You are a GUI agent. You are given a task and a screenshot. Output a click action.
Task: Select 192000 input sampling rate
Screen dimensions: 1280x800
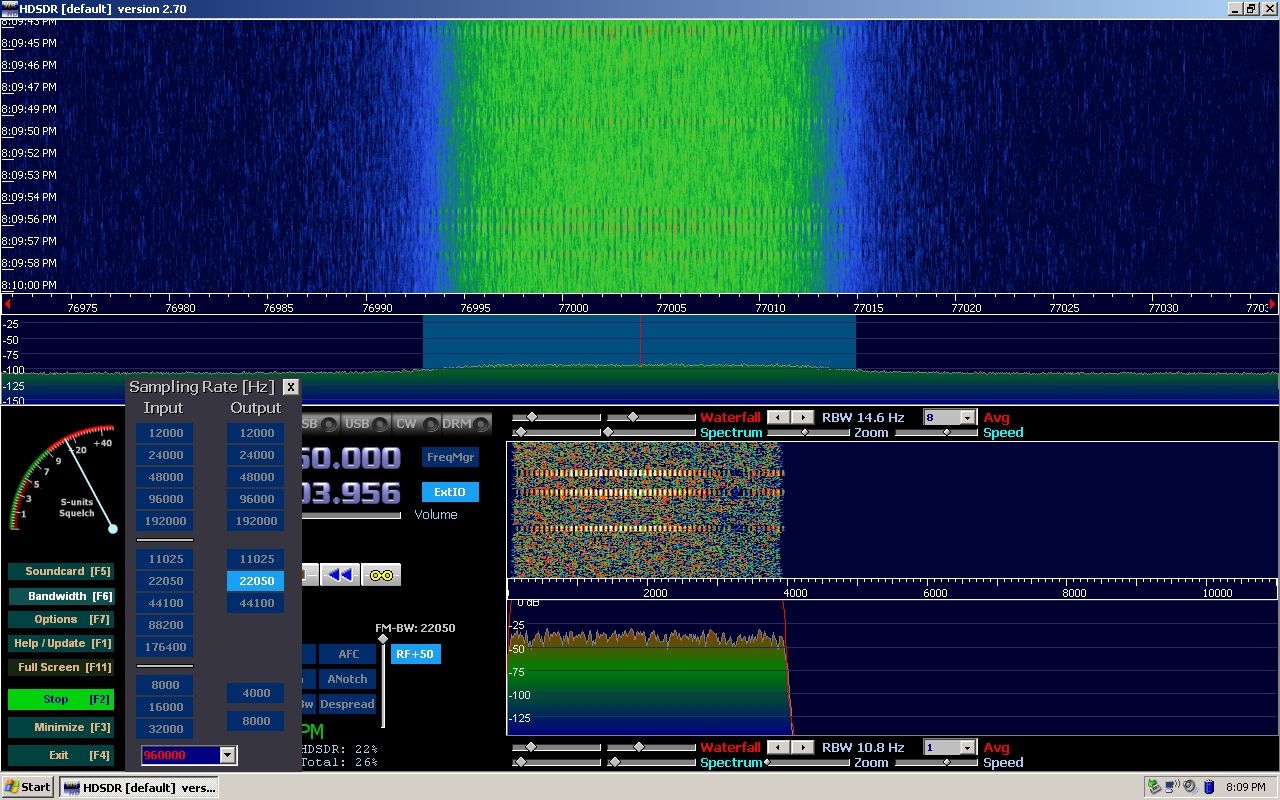coord(166,521)
